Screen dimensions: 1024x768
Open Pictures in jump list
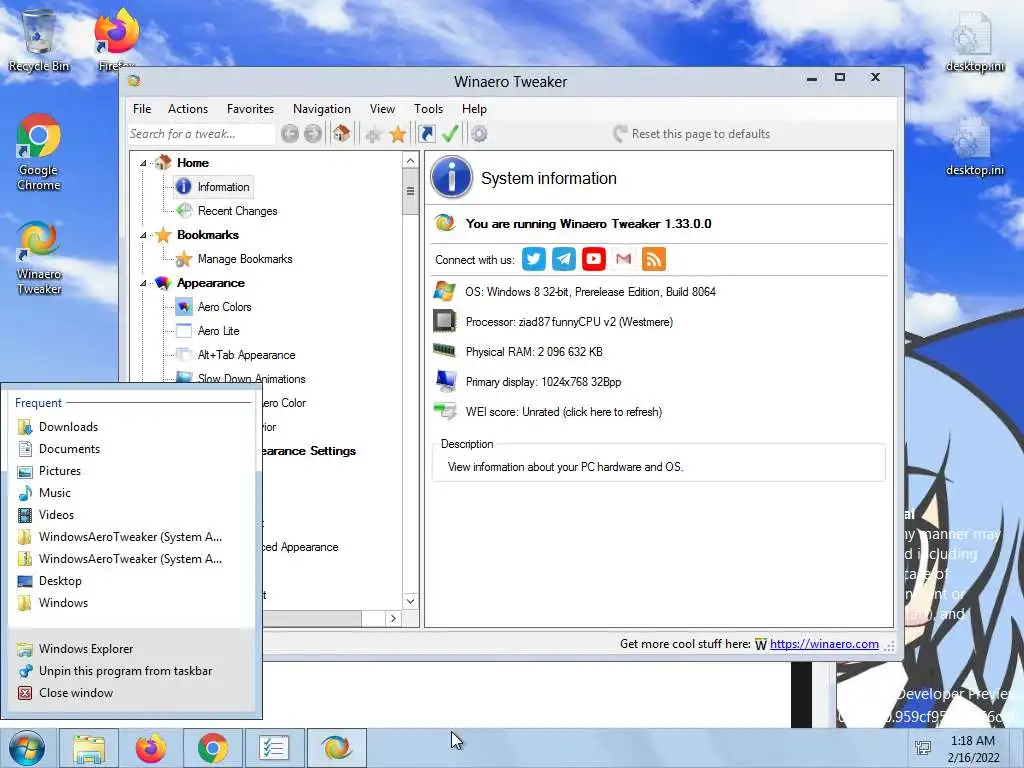(x=59, y=471)
